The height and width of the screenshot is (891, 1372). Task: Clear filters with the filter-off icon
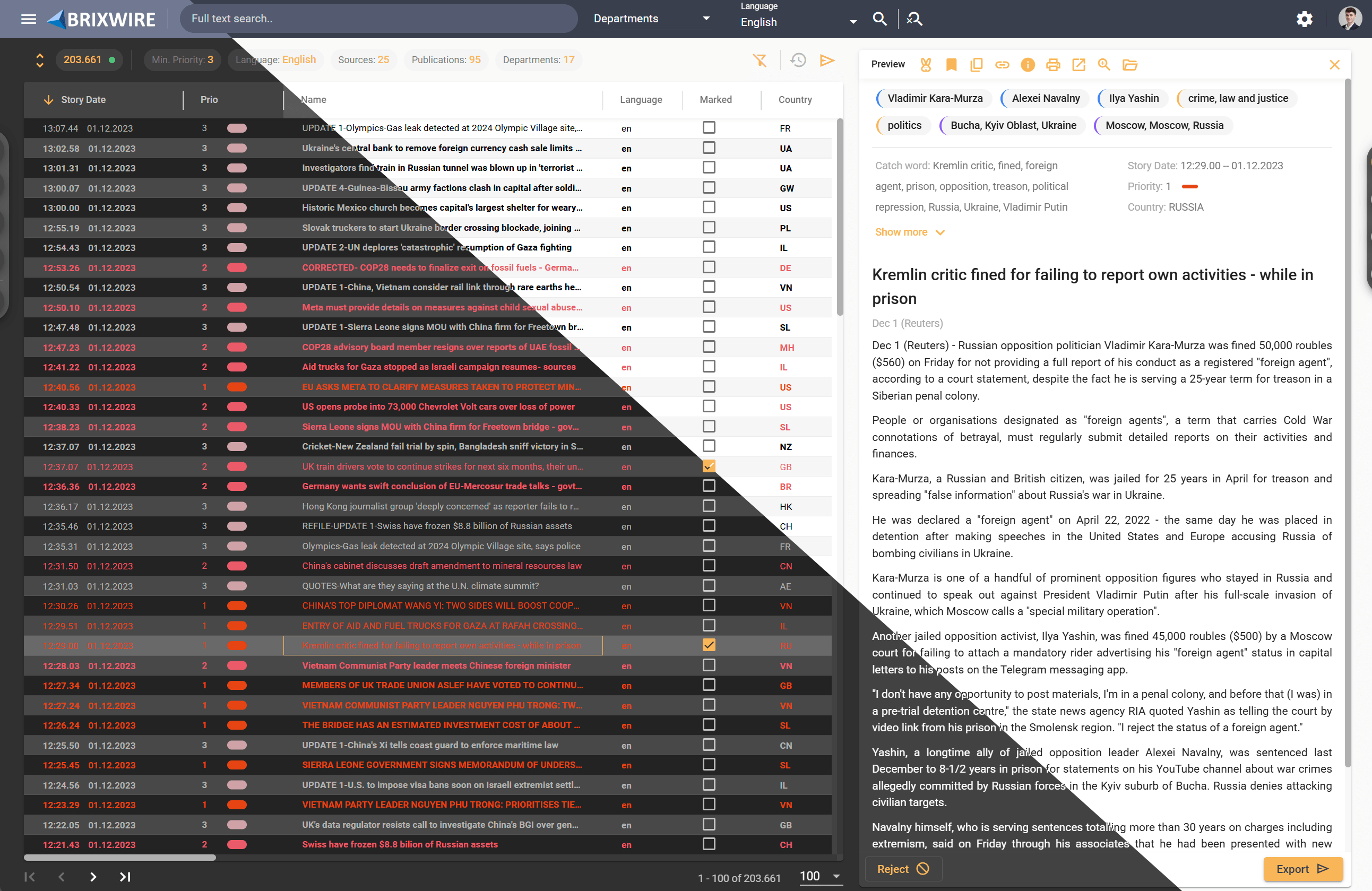tap(760, 60)
